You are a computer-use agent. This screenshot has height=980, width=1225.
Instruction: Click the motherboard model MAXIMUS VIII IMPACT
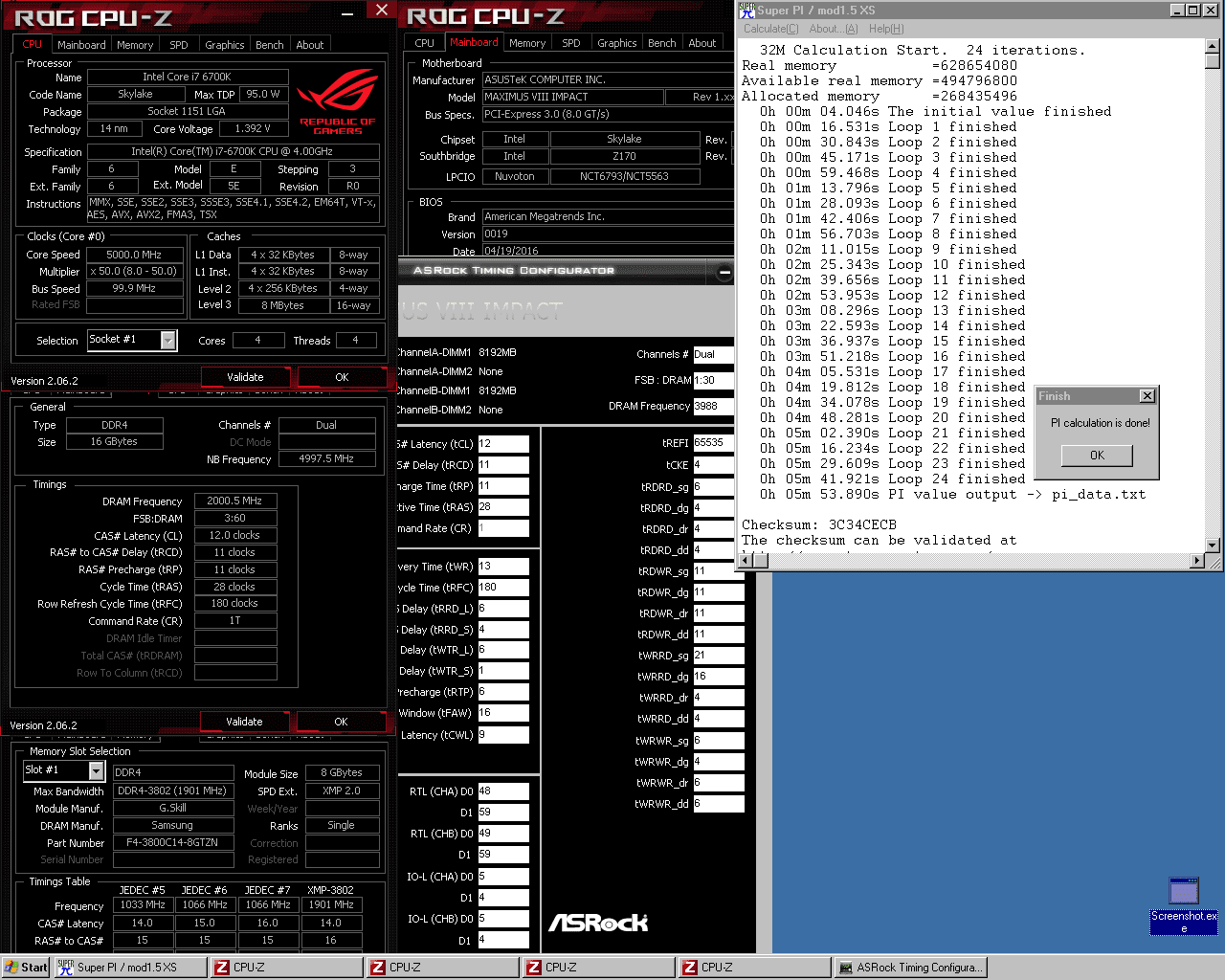coord(572,97)
